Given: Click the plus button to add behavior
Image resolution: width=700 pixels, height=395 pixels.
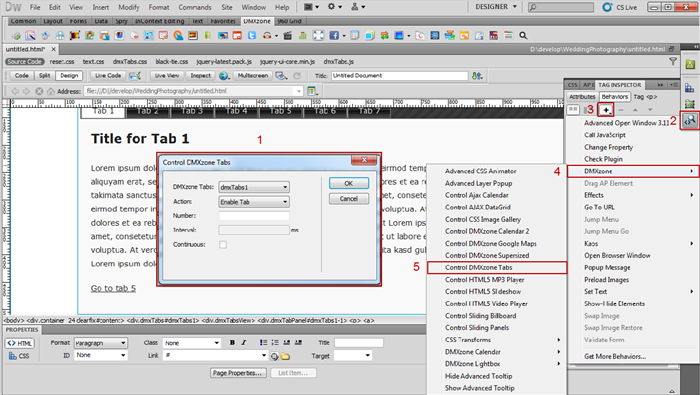Looking at the screenshot, I should click(606, 109).
